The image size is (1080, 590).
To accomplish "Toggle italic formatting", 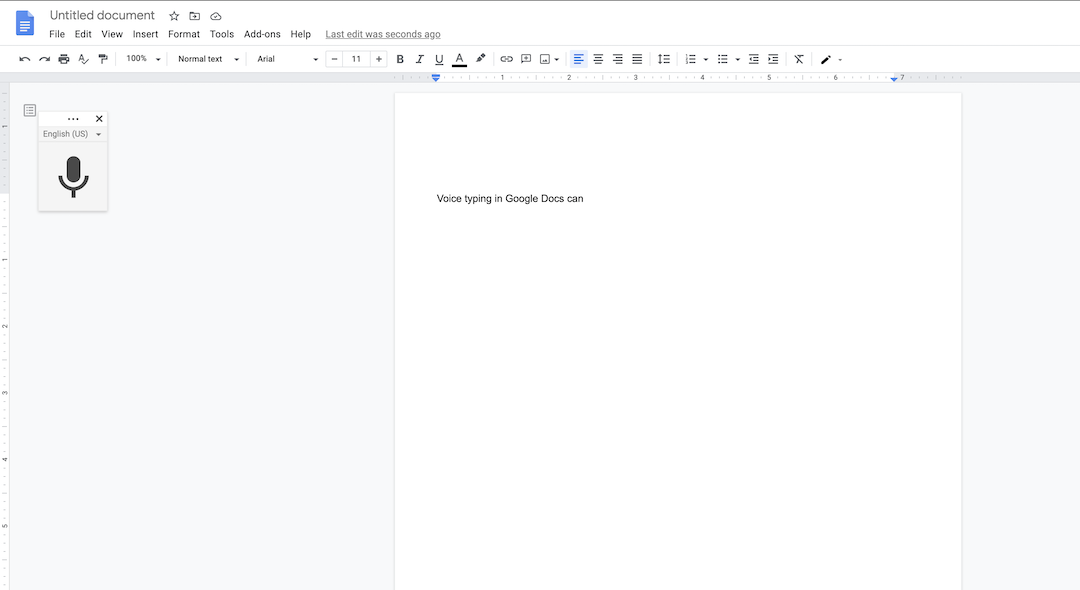I will pyautogui.click(x=419, y=59).
